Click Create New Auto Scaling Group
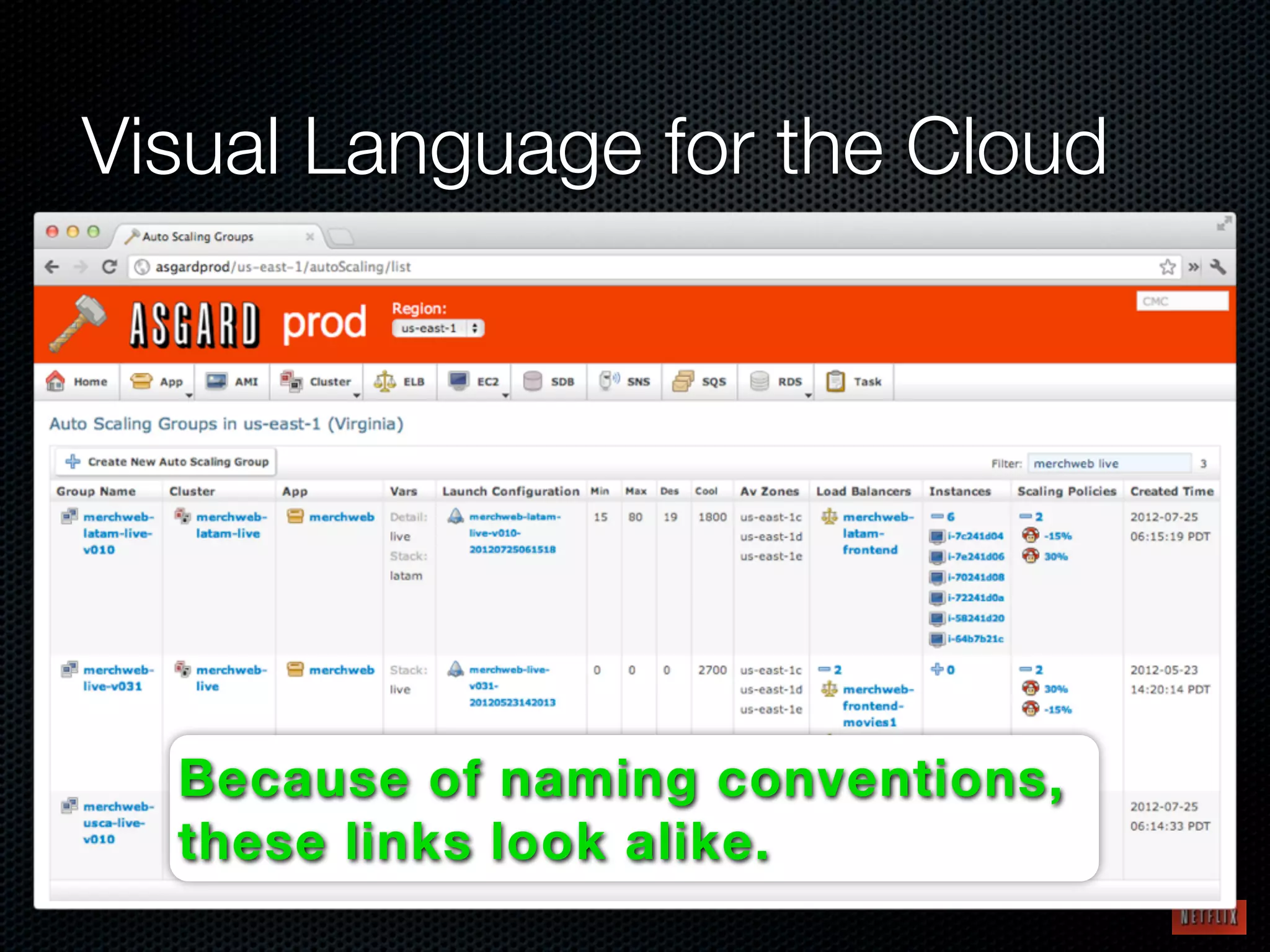The width and height of the screenshot is (1270, 952). (166, 462)
